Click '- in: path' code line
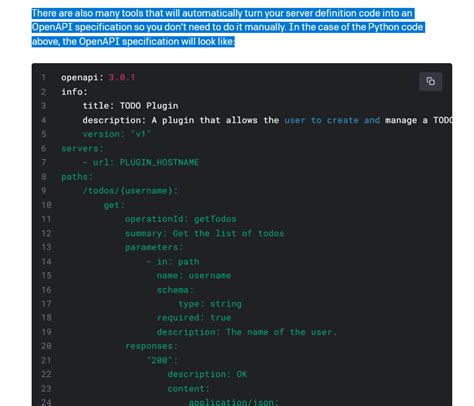The width and height of the screenshot is (474, 406). (173, 262)
